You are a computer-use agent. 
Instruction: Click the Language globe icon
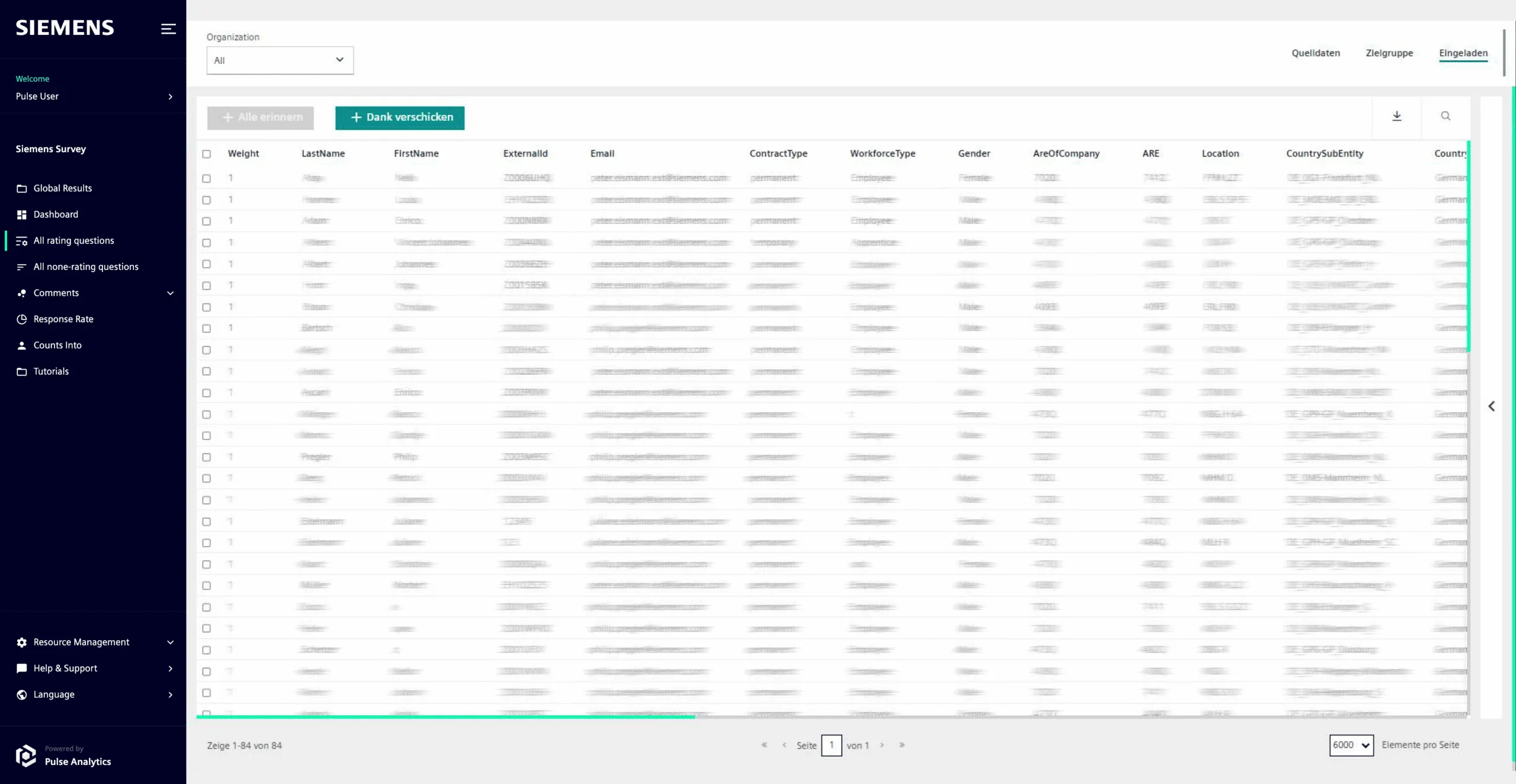click(x=22, y=695)
